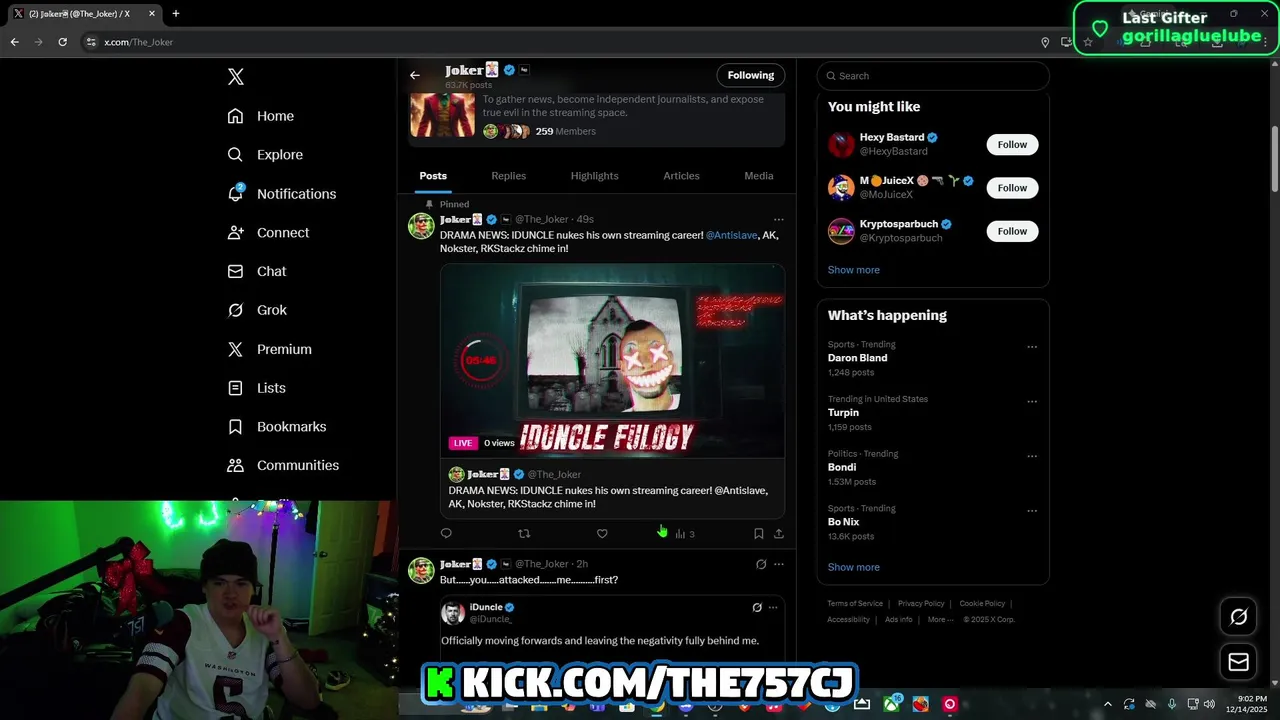Open a new browser tab
This screenshot has width=1280, height=720.
(176, 14)
